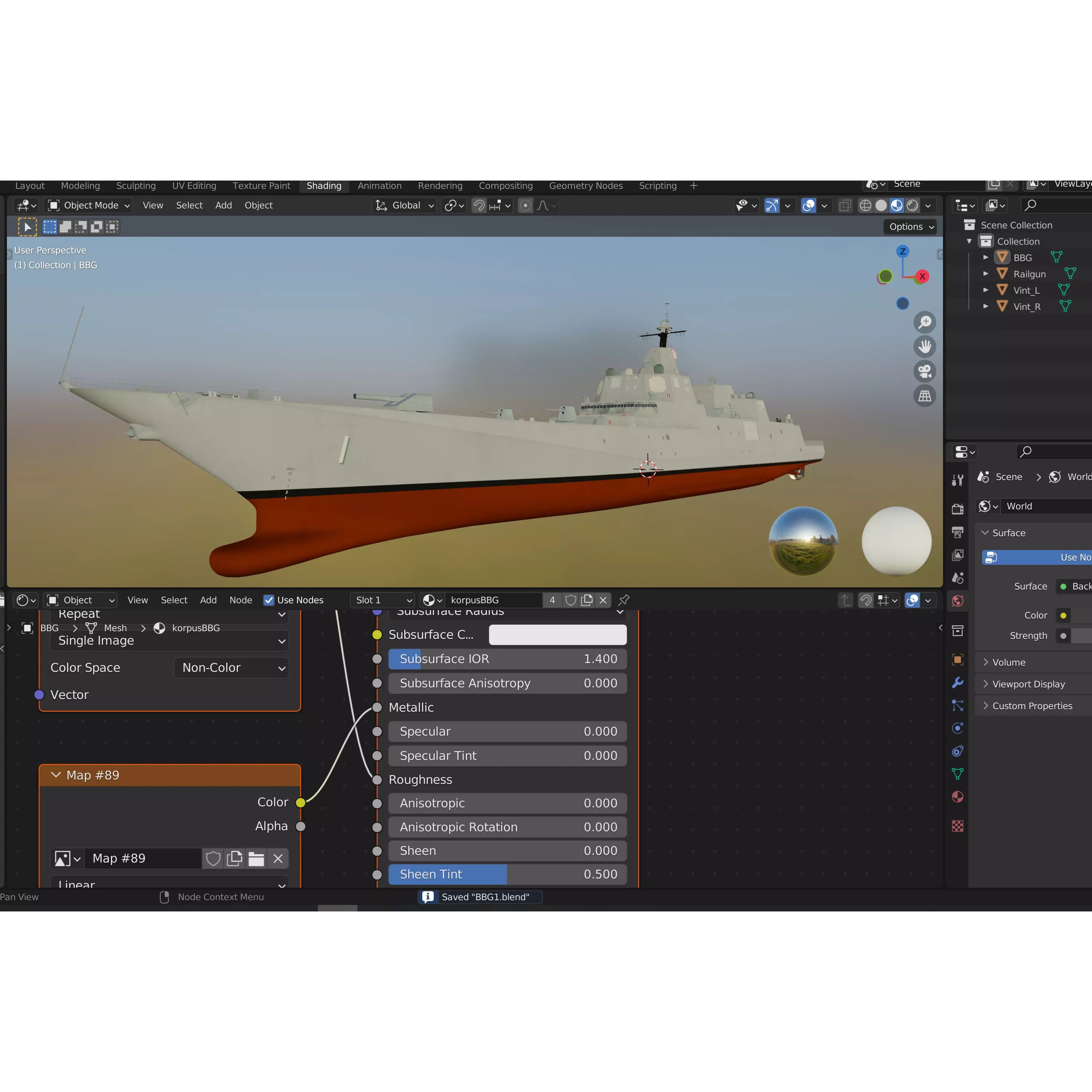Open the Modifier wrench properties tab
Viewport: 1092px width, 1092px height.
click(957, 683)
